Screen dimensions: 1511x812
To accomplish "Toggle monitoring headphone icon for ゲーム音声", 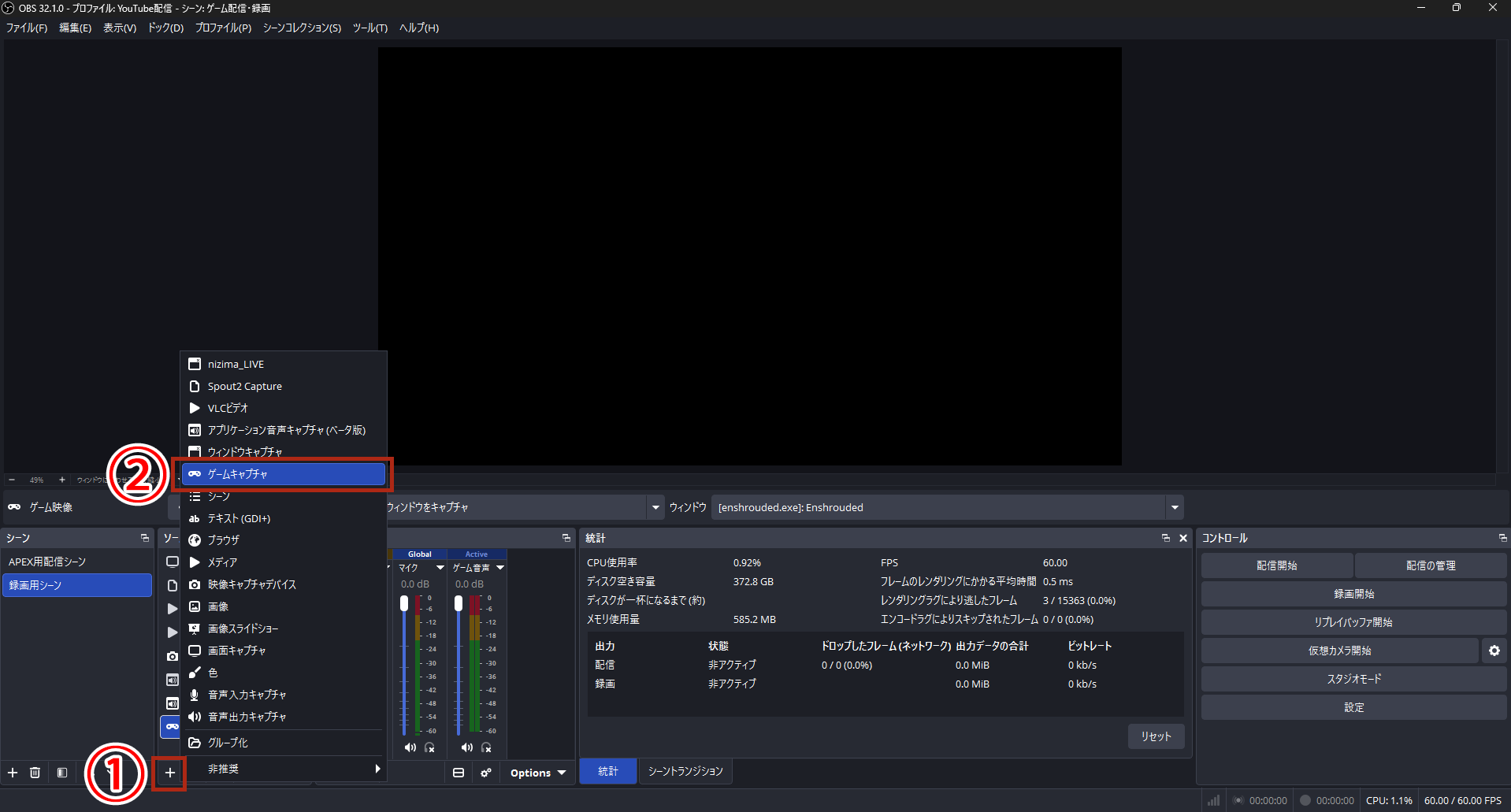I will pyautogui.click(x=486, y=747).
